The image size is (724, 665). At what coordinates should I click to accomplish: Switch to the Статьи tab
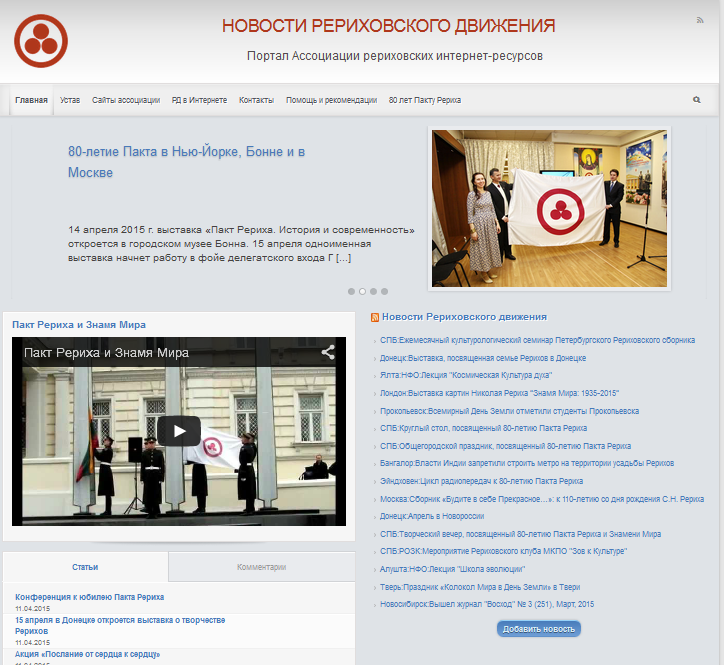[85, 567]
